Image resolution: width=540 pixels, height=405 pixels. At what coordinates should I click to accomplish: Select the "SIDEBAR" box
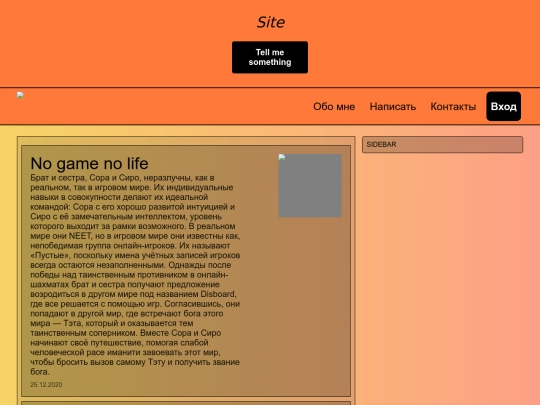(442, 144)
